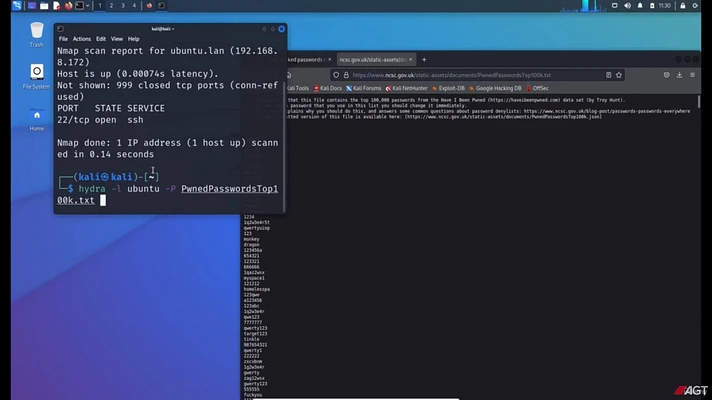Image resolution: width=712 pixels, height=400 pixels.
Task: Close the ncsc.gov.uk browser tab
Action: (410, 59)
